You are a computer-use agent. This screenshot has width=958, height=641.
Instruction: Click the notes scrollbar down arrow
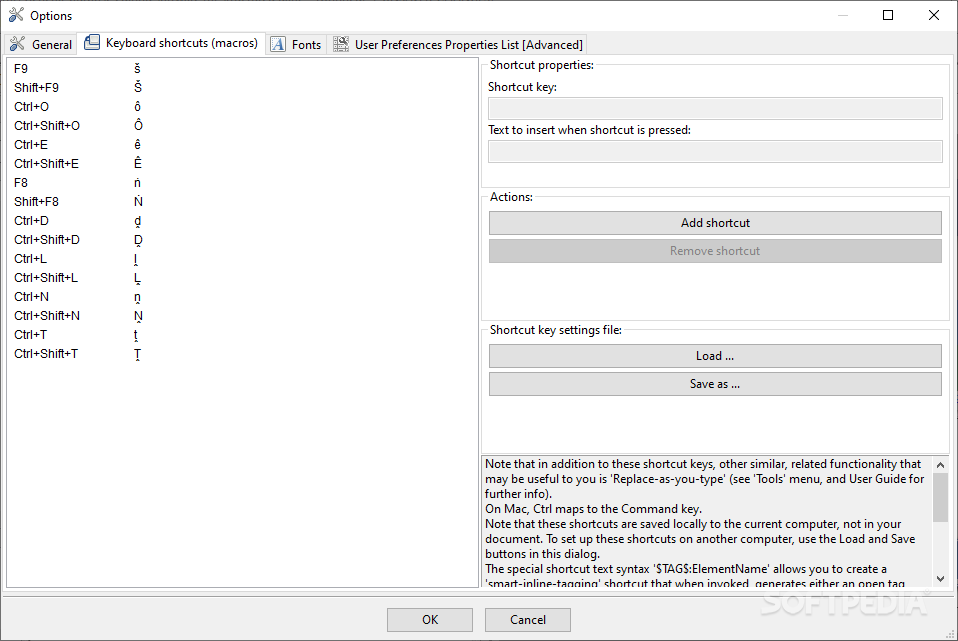940,578
